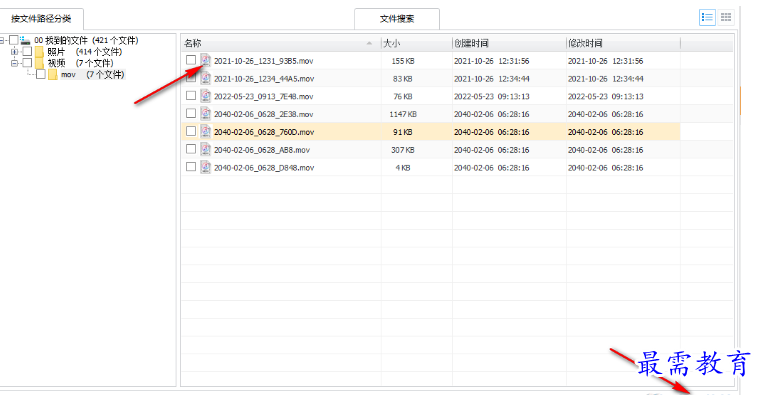Switch to thumbnail grid view icon
Screen dimensions: 759x395
point(726,17)
